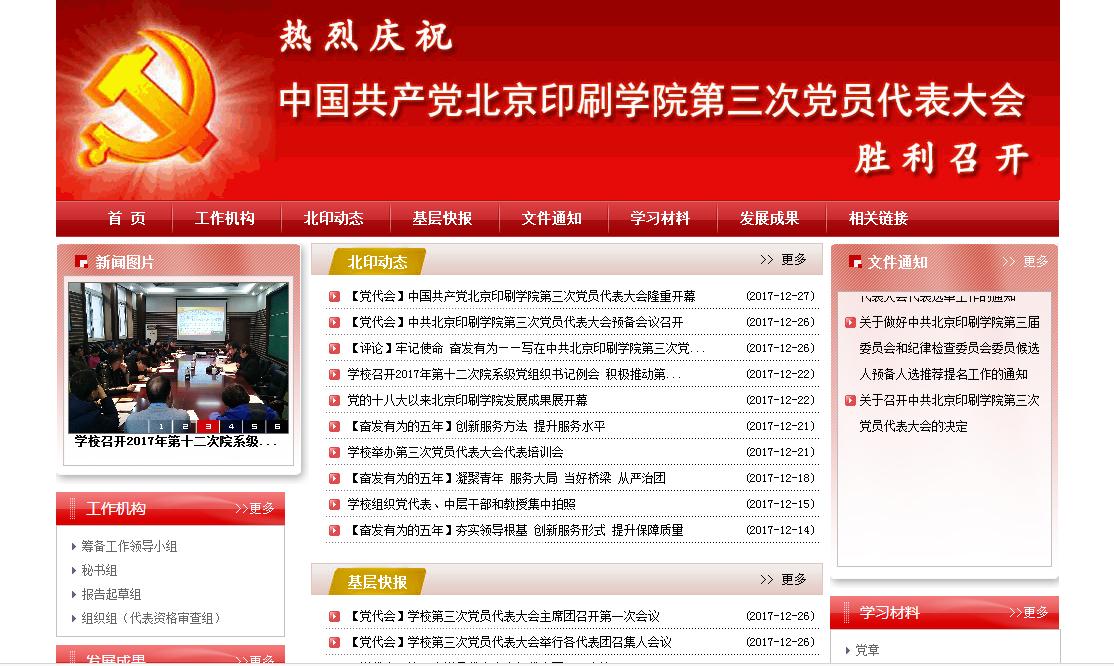1114x666 pixels.
Task: Select 基层快报 in the navigation bar
Action: pyautogui.click(x=442, y=218)
